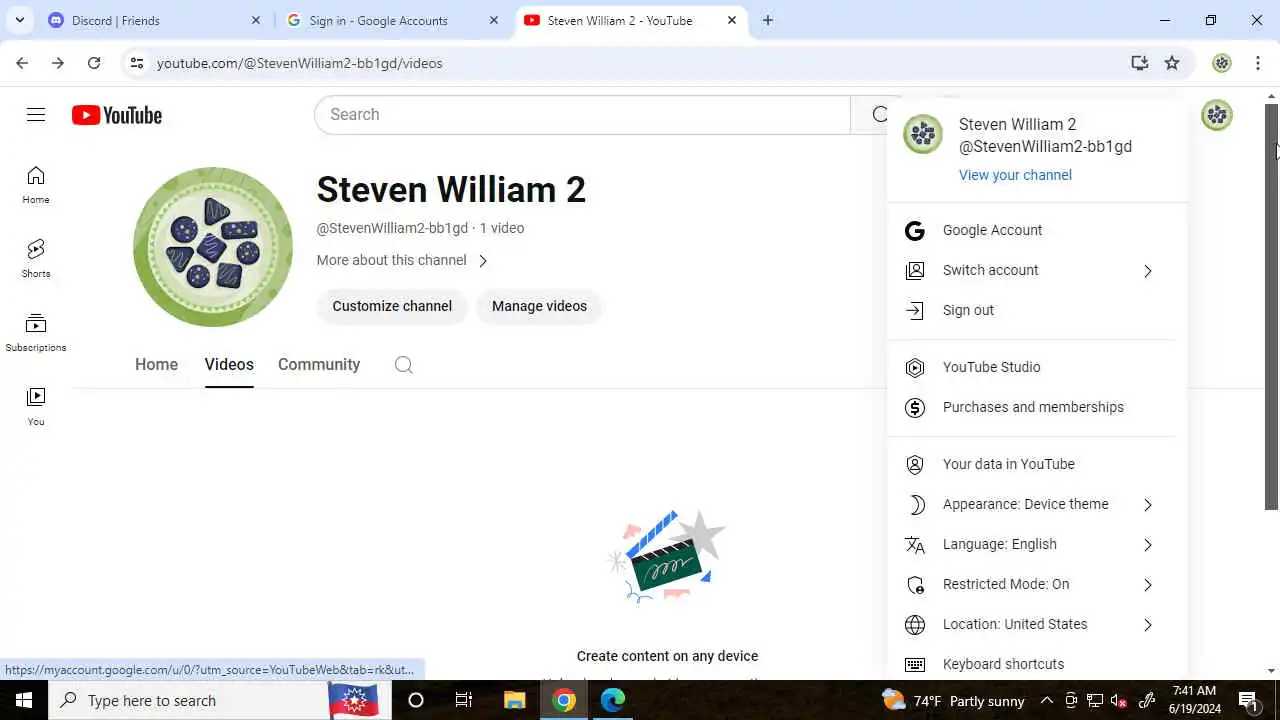Open the Chrome three-dot menu
The width and height of the screenshot is (1280, 720).
coord(1258,63)
